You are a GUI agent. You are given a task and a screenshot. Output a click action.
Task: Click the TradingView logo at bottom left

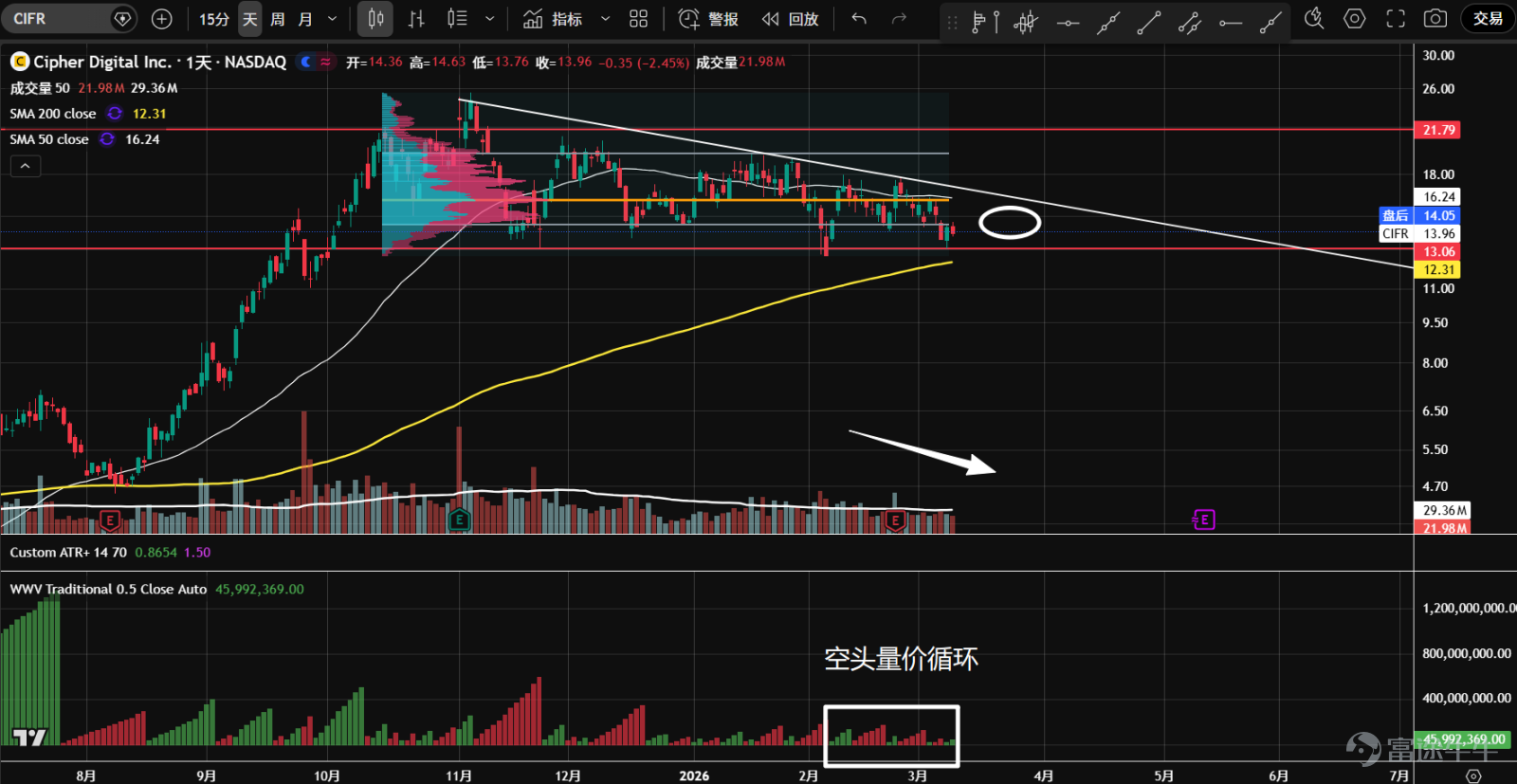[x=29, y=737]
